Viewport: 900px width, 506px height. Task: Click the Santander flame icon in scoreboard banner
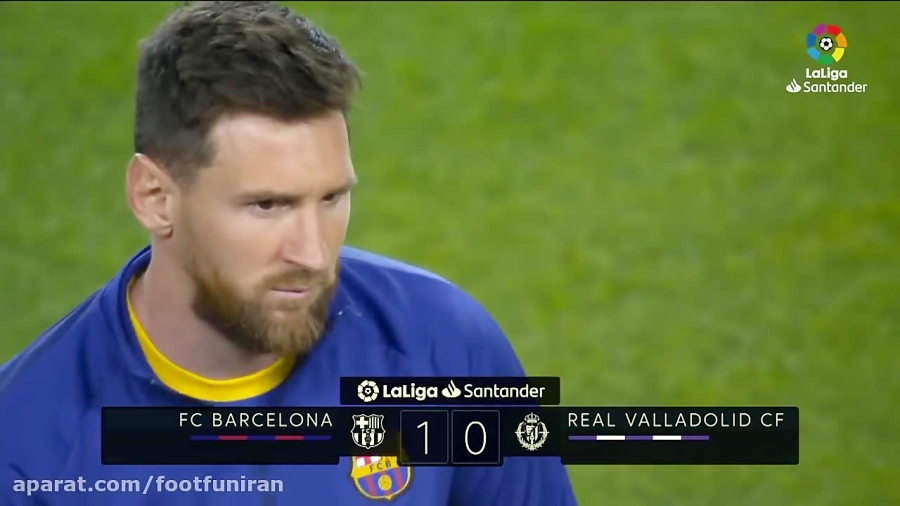[x=451, y=390]
